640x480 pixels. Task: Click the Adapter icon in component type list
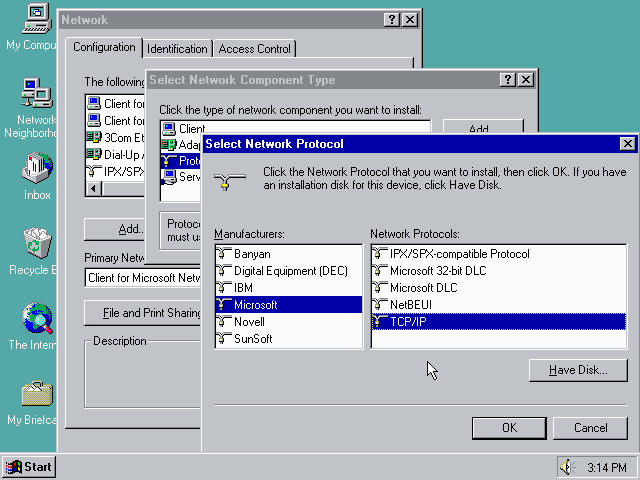pyautogui.click(x=169, y=144)
